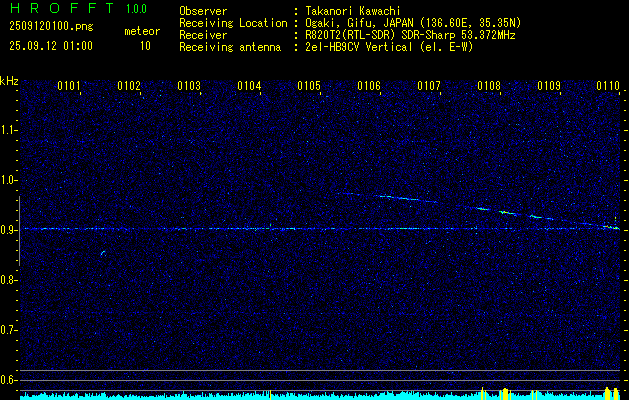Click the 0103 time marker

click(189, 86)
